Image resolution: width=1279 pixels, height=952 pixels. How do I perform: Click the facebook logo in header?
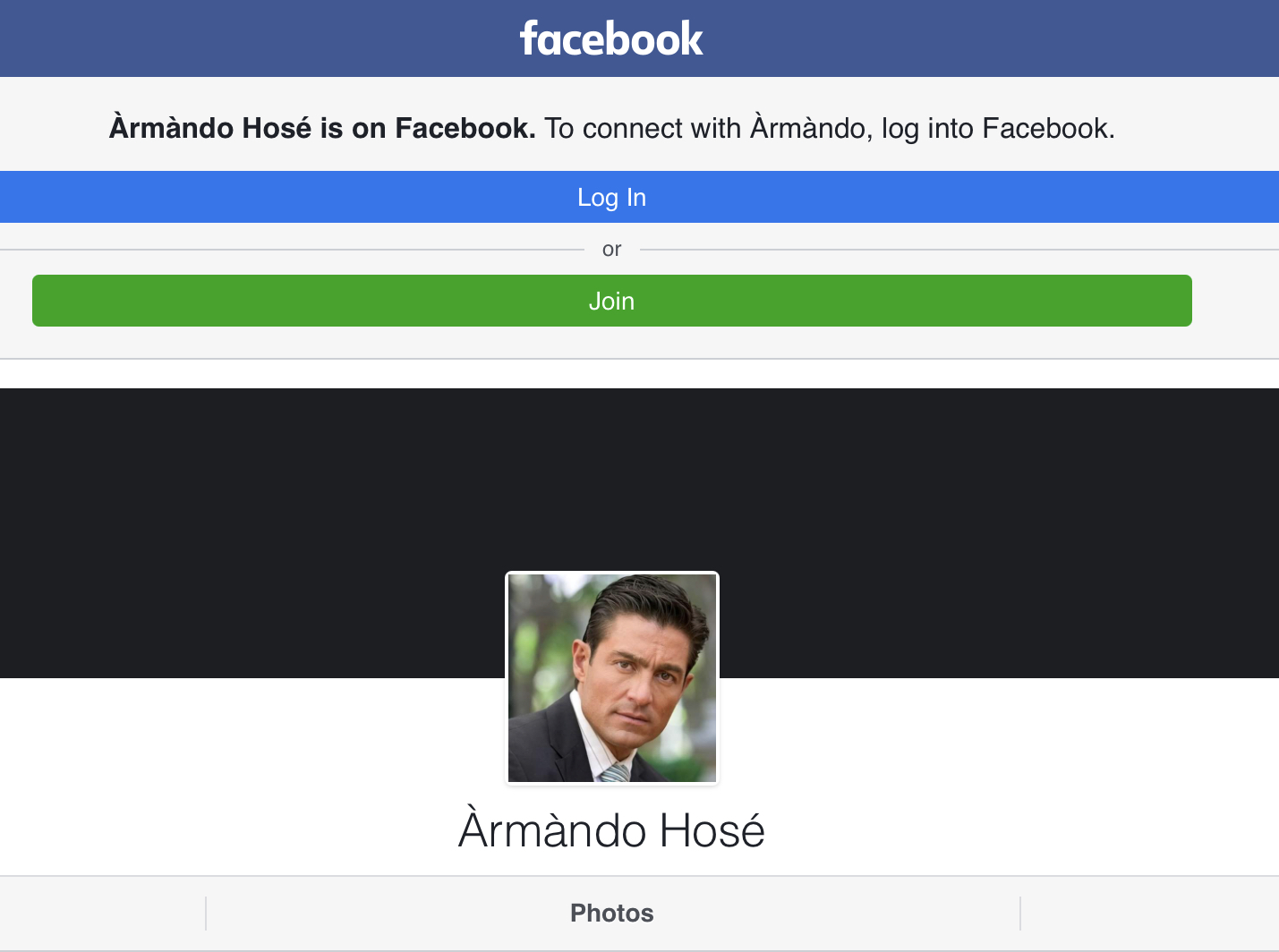pos(611,39)
